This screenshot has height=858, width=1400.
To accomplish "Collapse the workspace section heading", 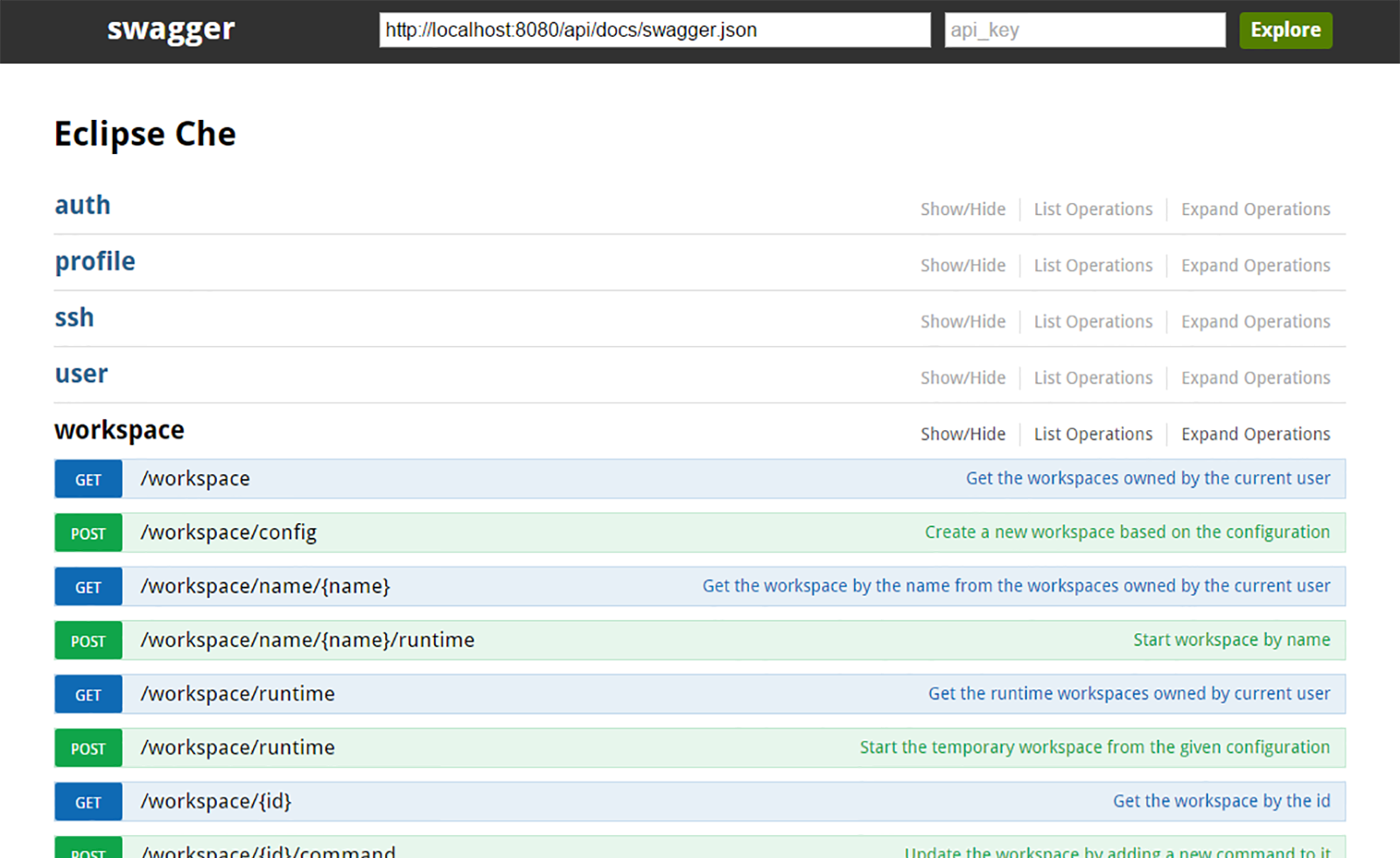I will (120, 430).
